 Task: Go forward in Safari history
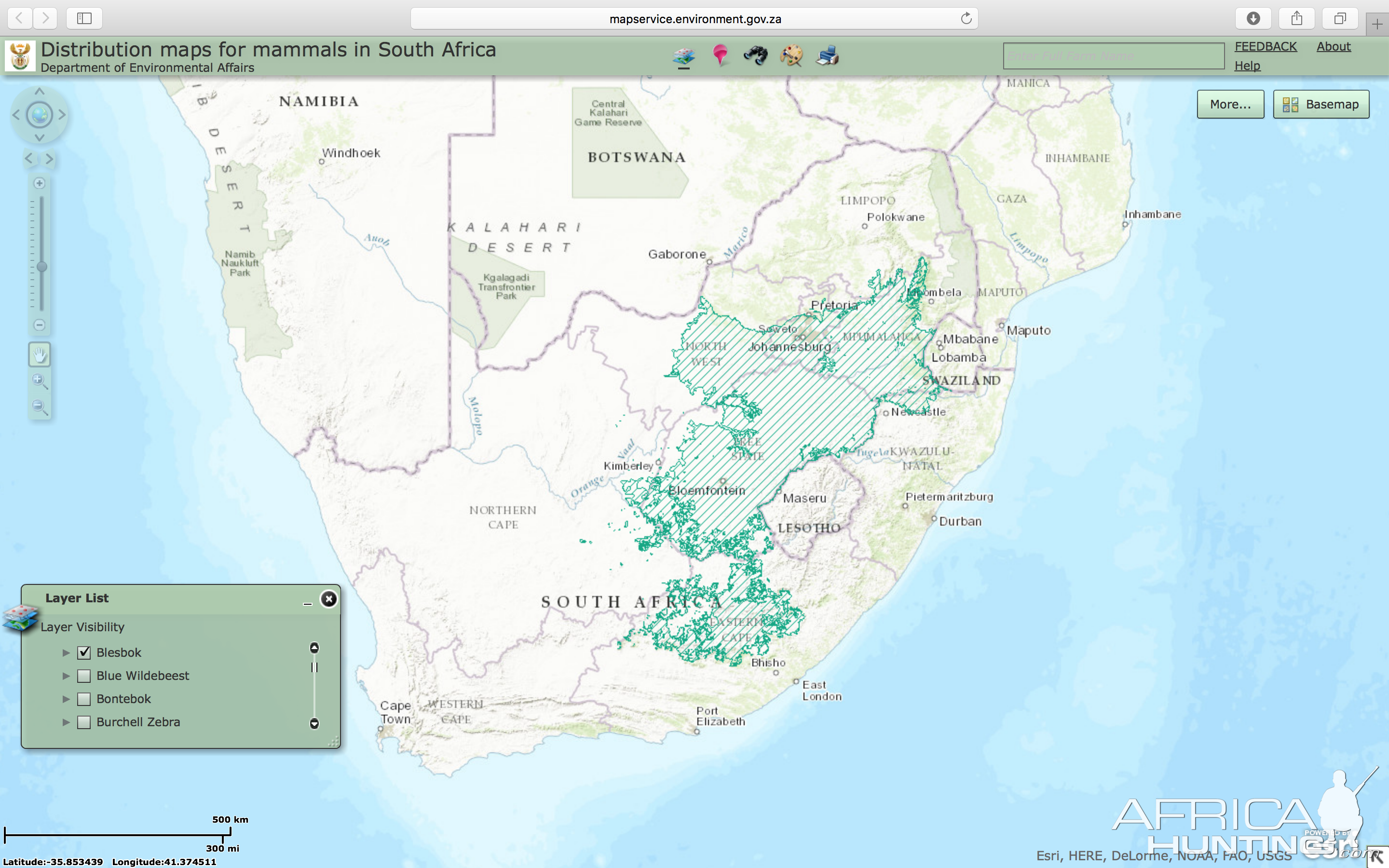click(x=45, y=18)
